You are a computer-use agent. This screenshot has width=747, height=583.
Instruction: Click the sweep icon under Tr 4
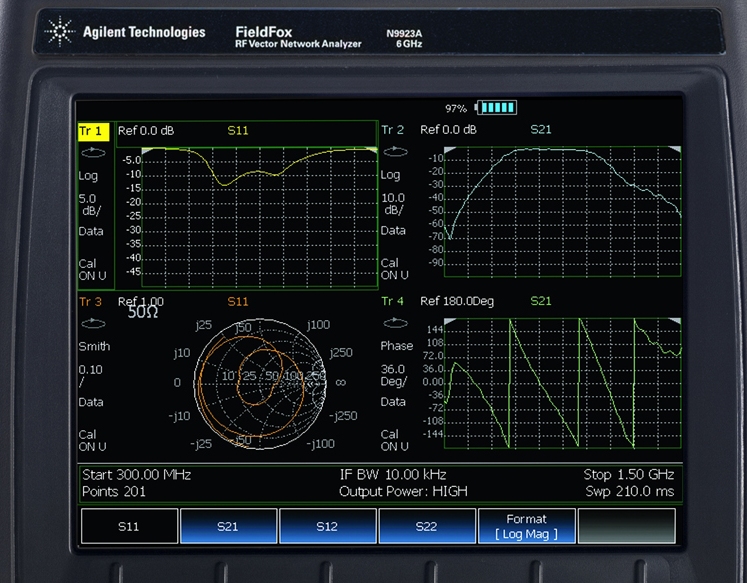393,323
